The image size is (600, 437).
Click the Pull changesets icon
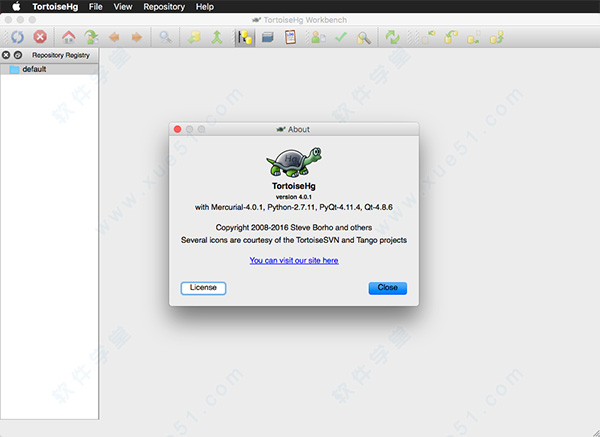point(451,37)
